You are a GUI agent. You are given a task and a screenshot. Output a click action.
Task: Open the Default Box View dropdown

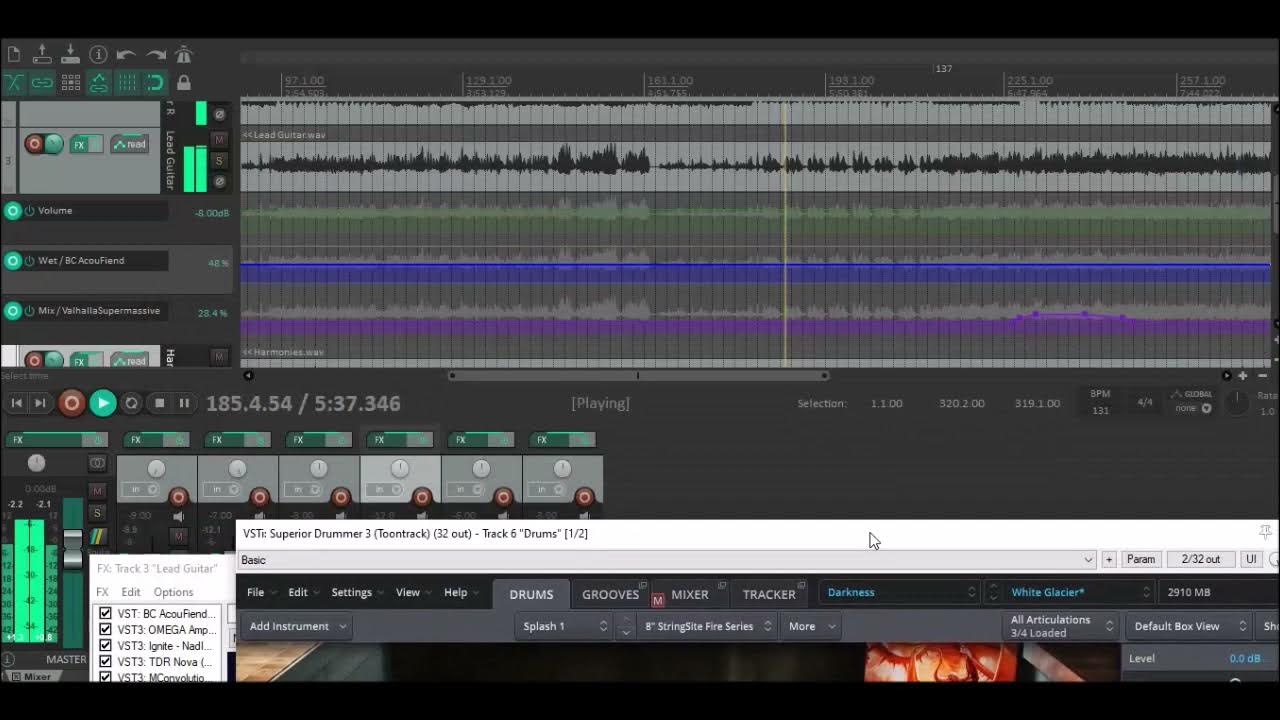pos(1190,626)
